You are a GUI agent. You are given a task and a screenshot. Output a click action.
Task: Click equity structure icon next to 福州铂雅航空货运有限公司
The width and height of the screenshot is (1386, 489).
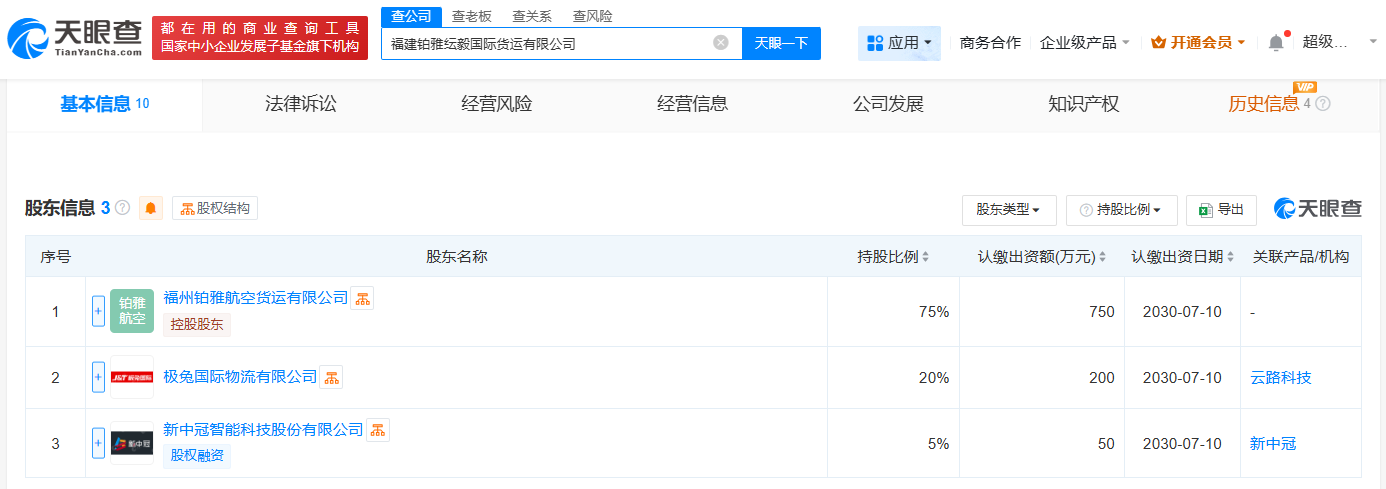click(362, 298)
